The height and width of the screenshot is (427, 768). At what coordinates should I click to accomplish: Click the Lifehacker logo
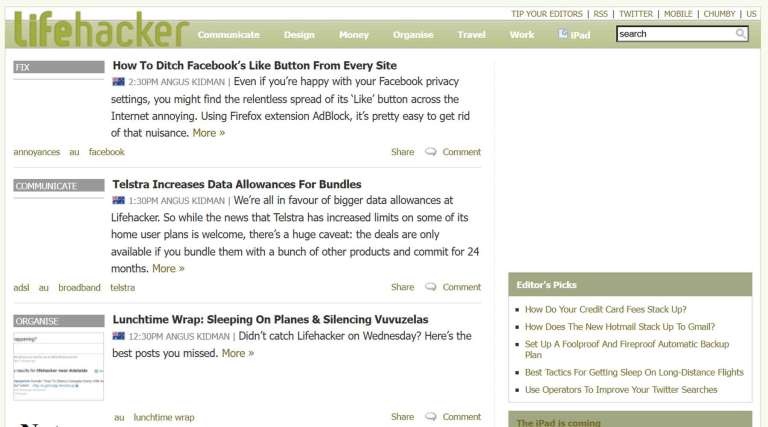(100, 29)
